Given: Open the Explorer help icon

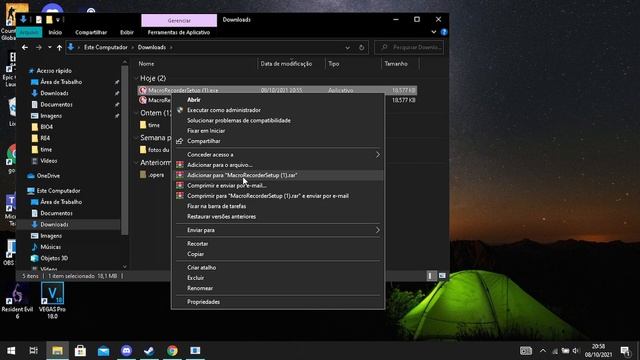Looking at the screenshot, I should tap(444, 32).
